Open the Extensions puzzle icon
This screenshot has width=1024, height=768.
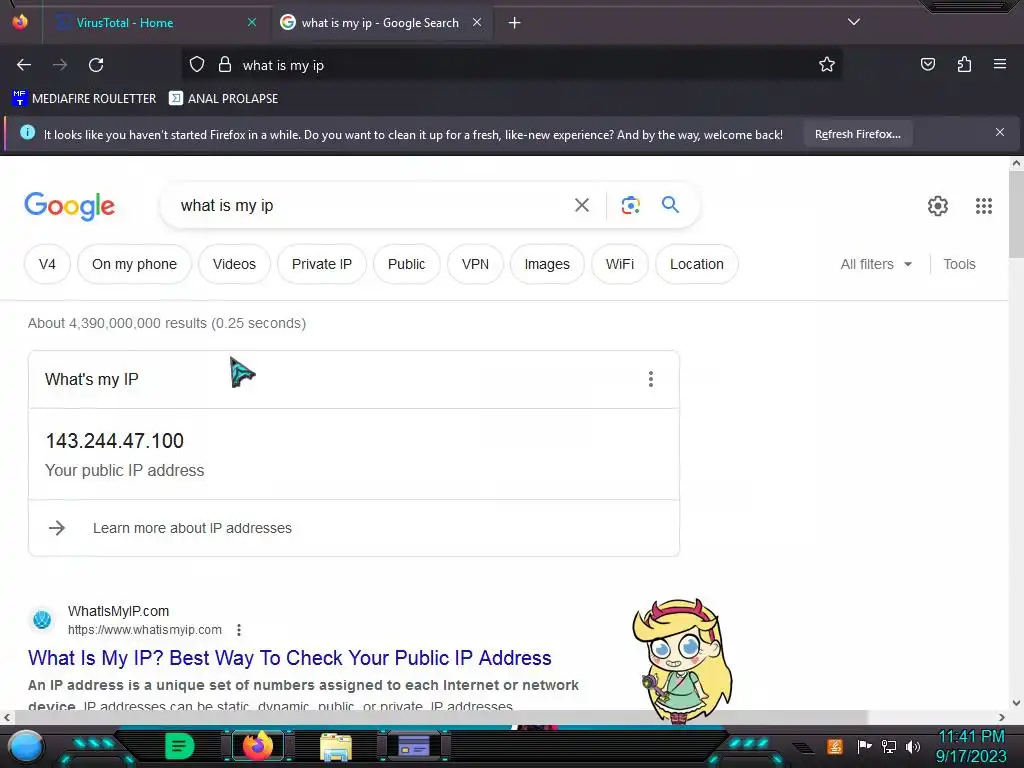click(x=964, y=64)
